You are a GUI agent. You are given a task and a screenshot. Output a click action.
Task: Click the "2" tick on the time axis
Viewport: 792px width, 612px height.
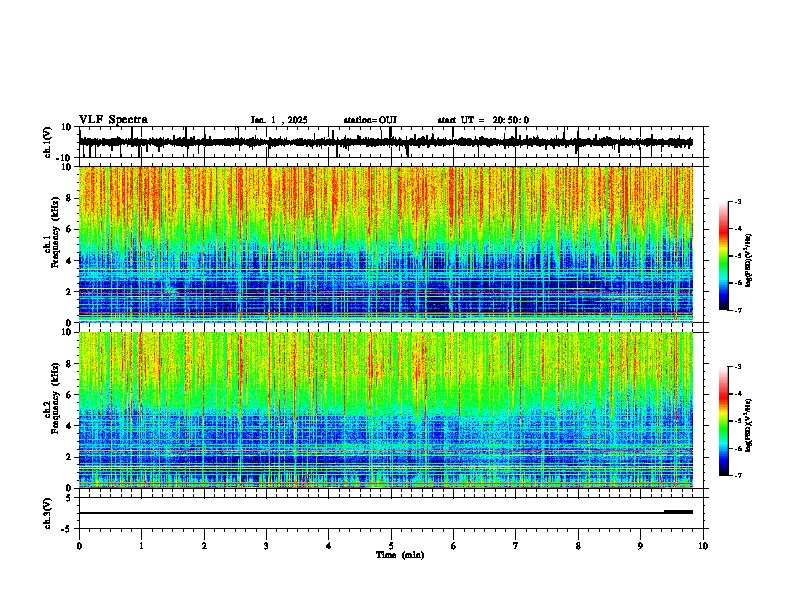(204, 546)
